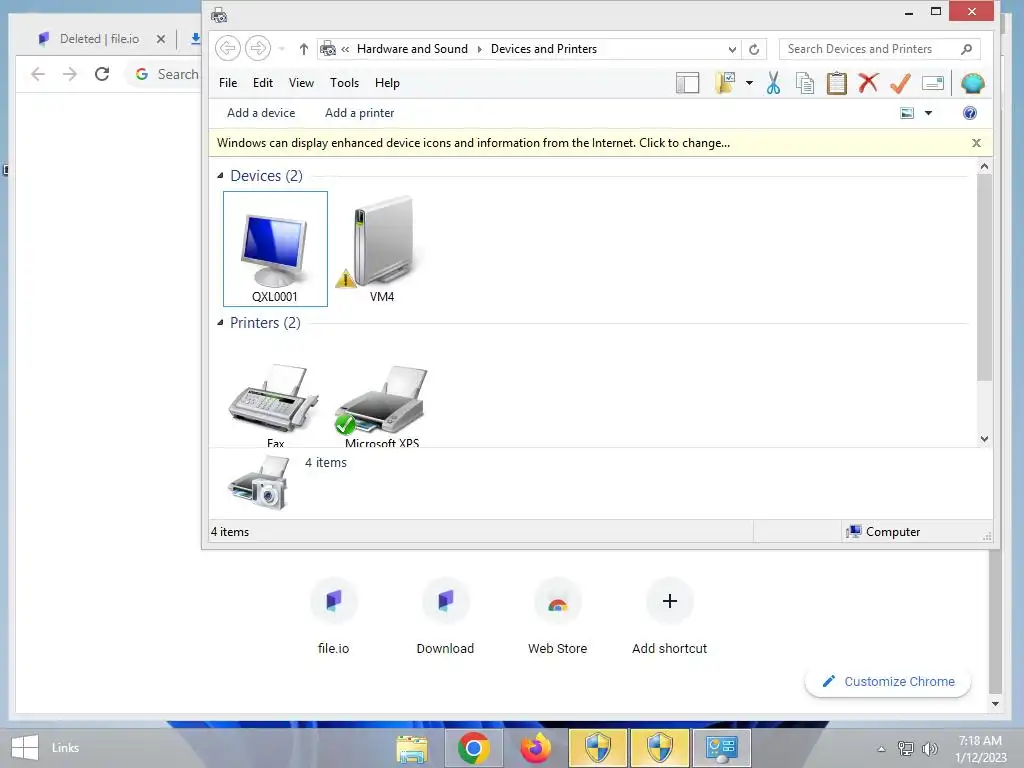1024x768 pixels.
Task: Open the Web Store shortcut in Chrome
Action: point(557,616)
